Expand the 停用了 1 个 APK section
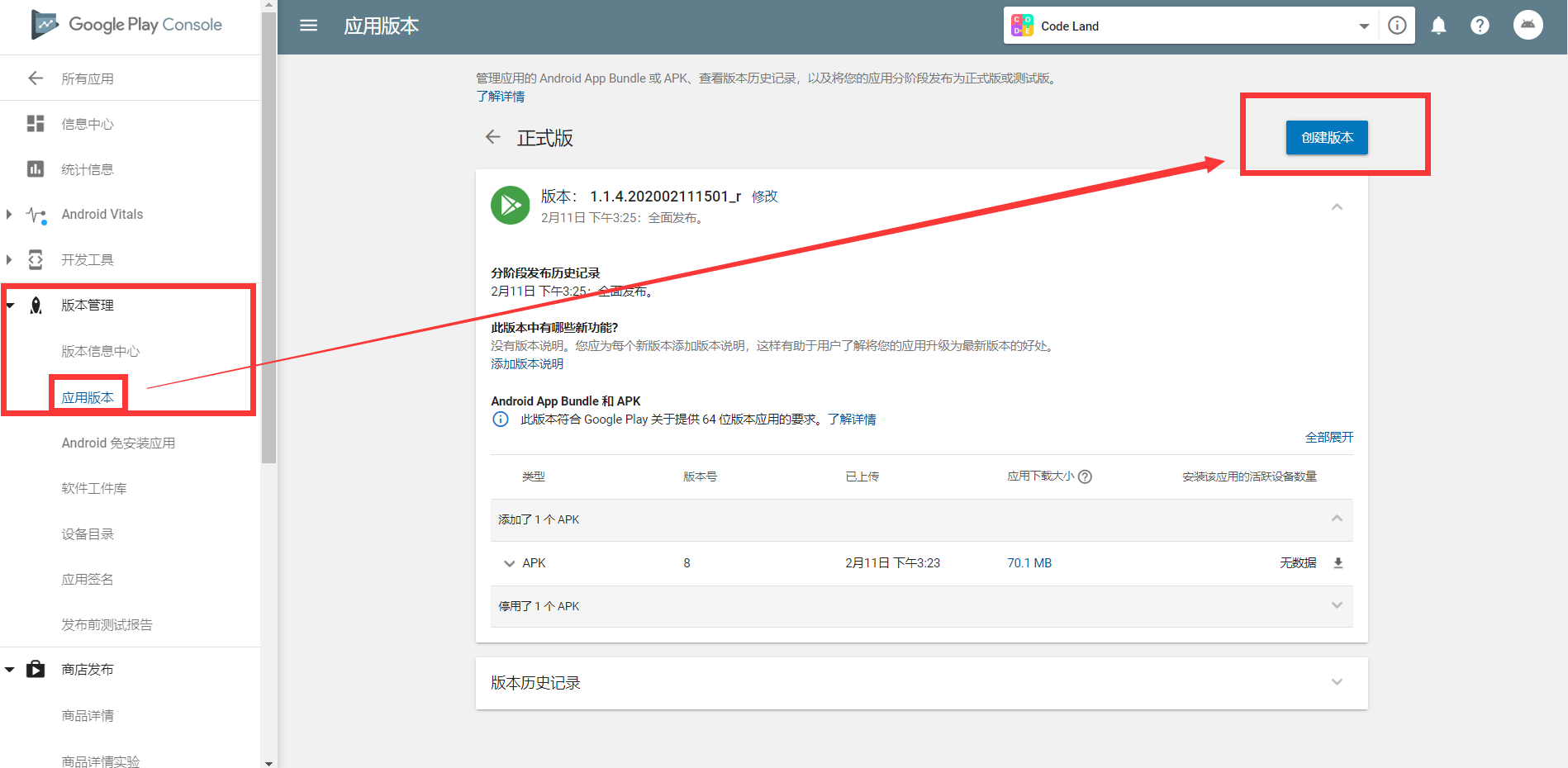Screen dimensions: 1568x768 pyautogui.click(x=1337, y=605)
